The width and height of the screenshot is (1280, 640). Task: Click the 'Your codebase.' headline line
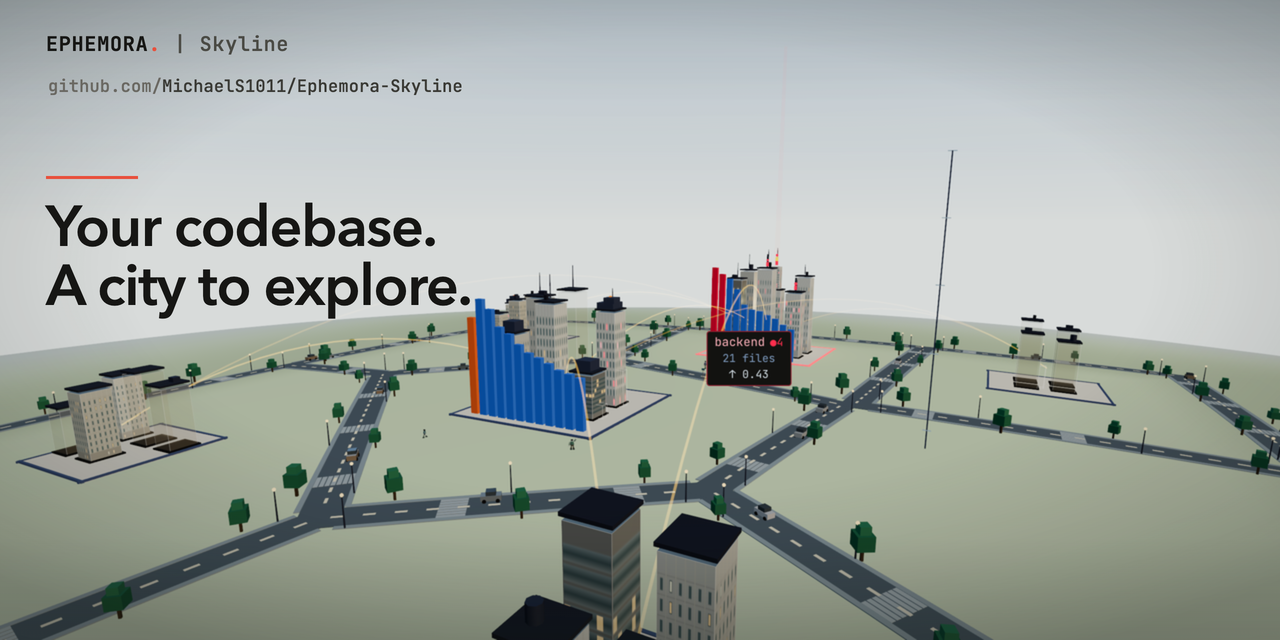click(x=241, y=226)
